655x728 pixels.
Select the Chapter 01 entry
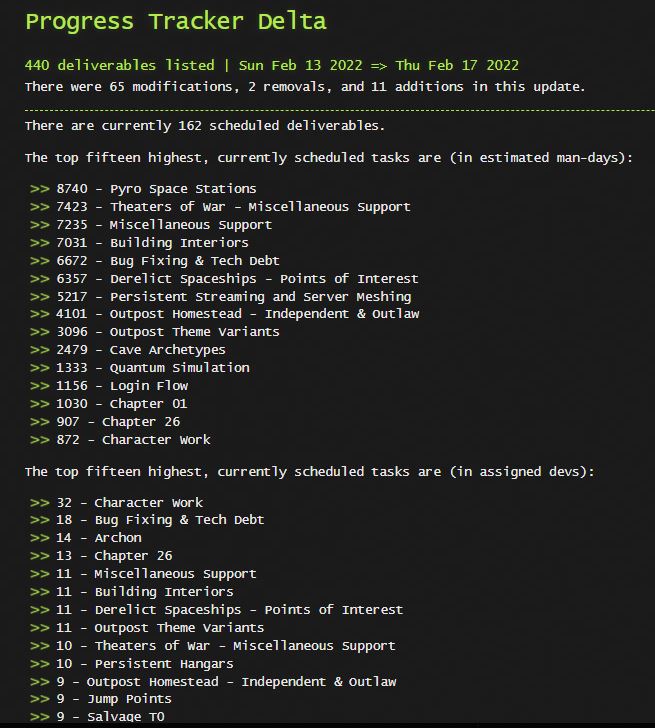tap(109, 403)
